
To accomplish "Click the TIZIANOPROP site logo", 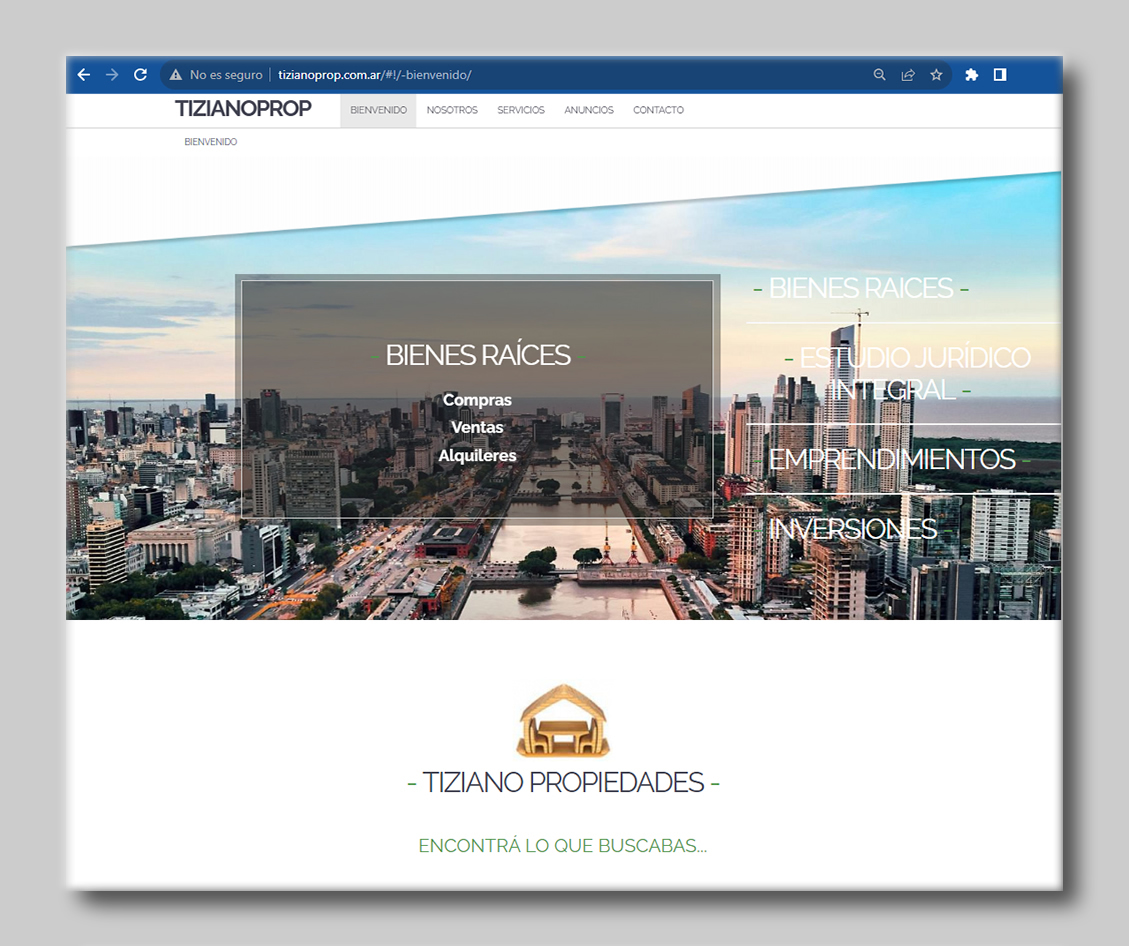I will coord(243,109).
